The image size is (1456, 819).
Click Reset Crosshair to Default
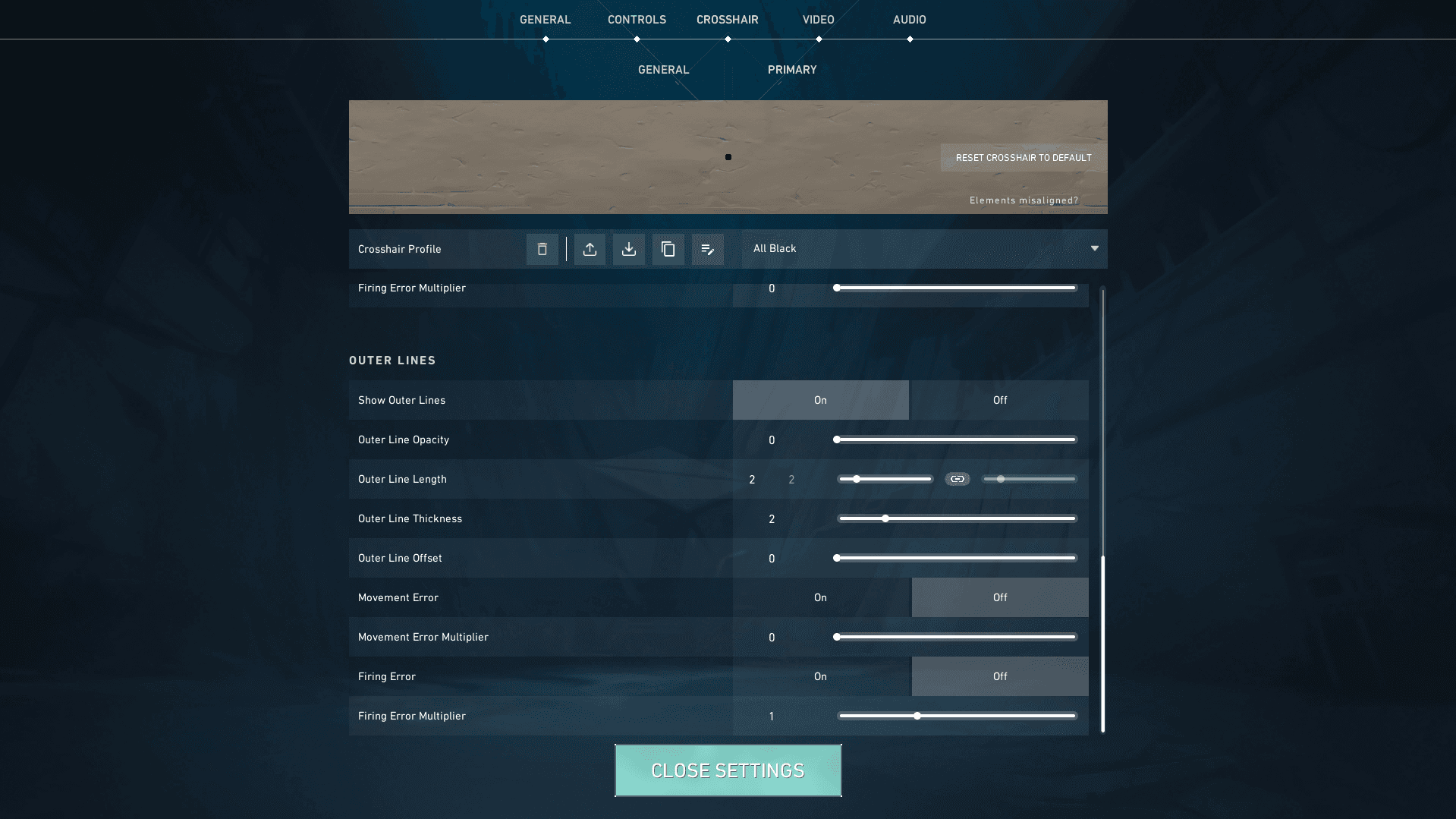(1023, 158)
